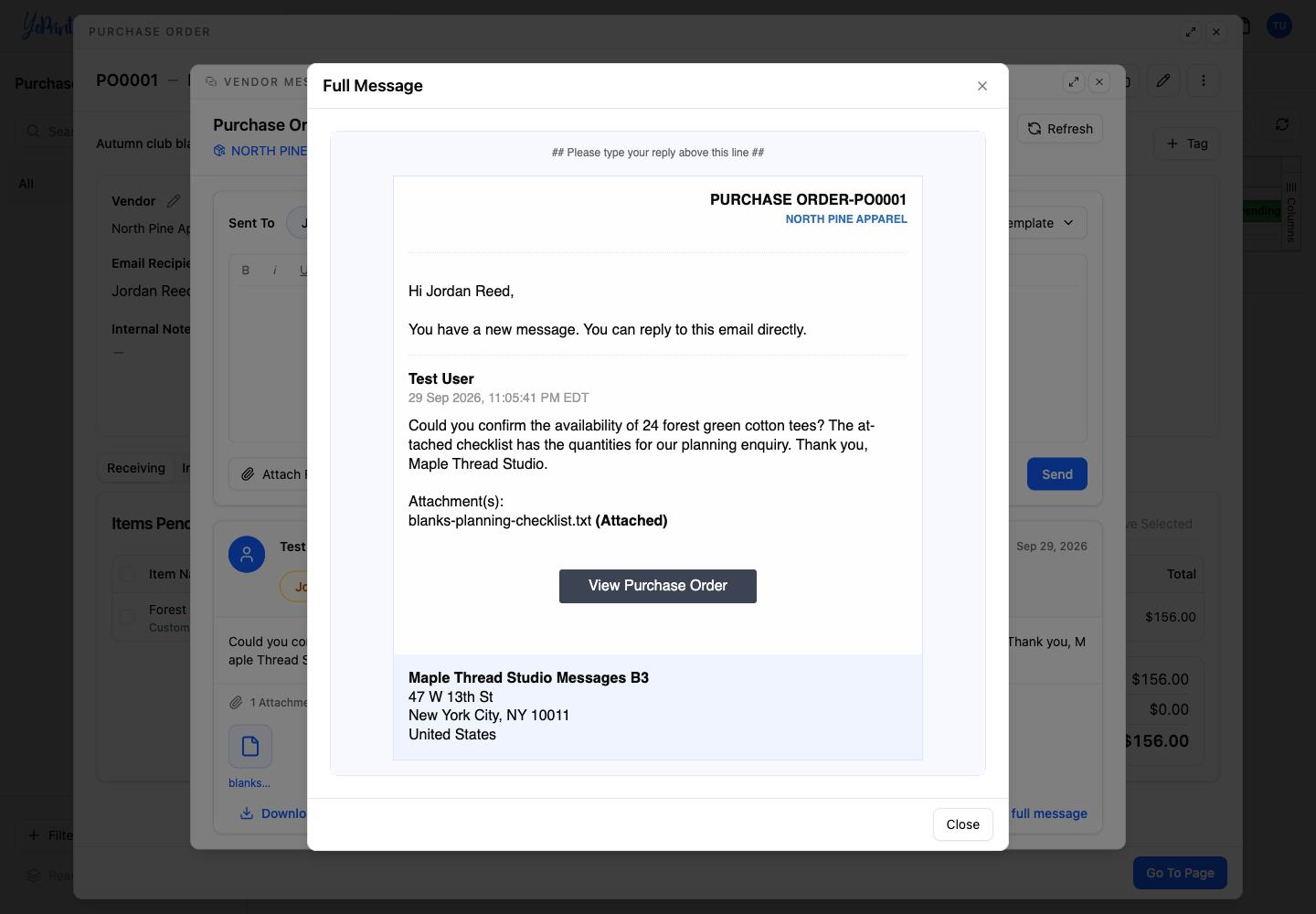Open the three-dot more options menu

pyautogui.click(x=1204, y=80)
